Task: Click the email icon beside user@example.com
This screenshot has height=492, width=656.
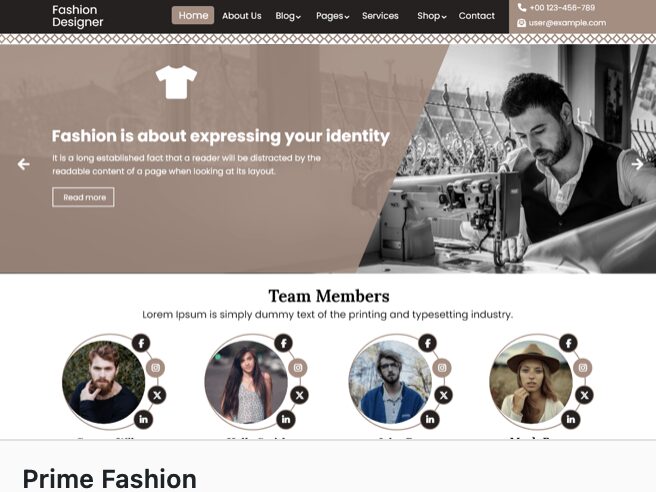Action: pyautogui.click(x=521, y=23)
